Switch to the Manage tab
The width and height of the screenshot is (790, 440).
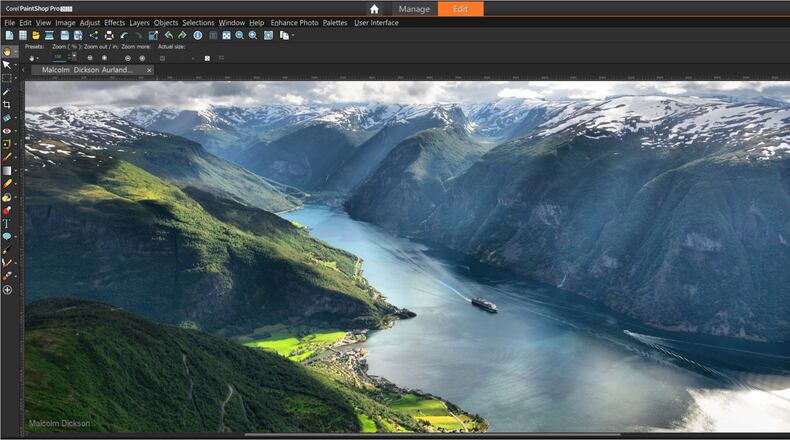pyautogui.click(x=414, y=9)
